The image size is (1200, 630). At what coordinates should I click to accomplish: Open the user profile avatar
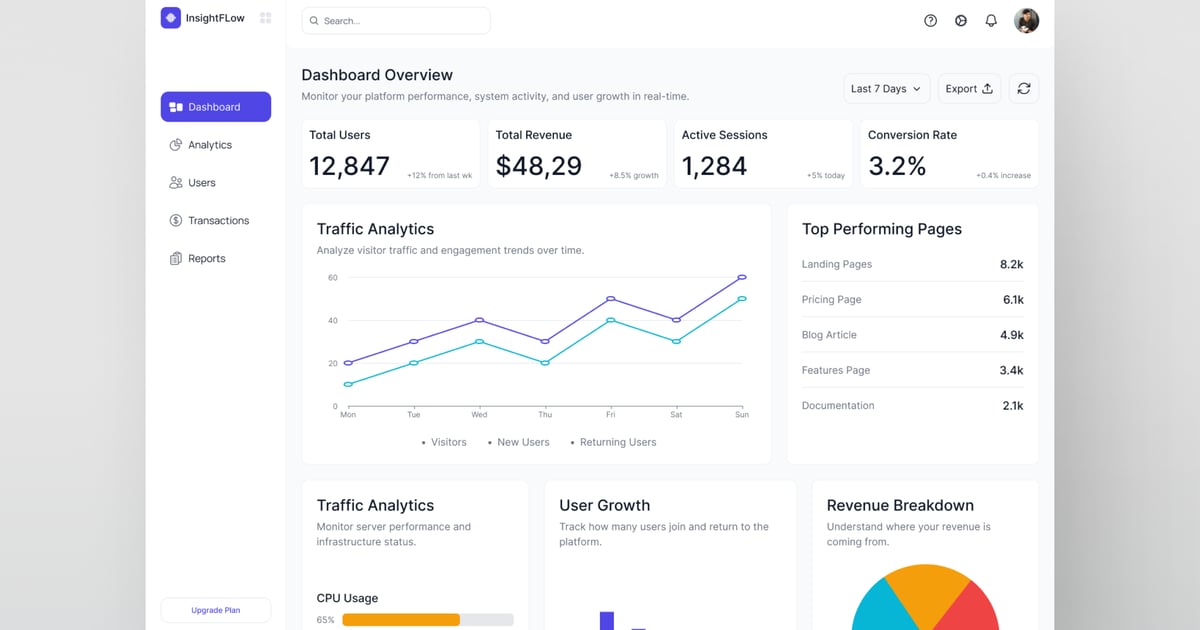coord(1026,21)
